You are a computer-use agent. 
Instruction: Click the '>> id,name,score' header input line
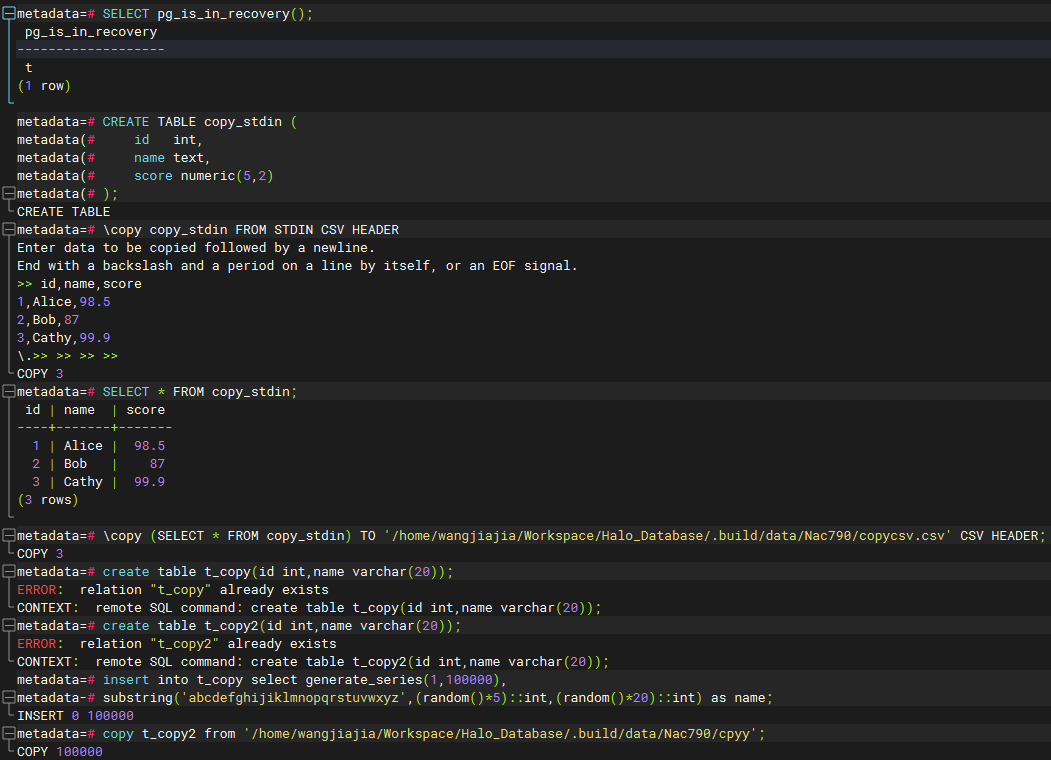pos(79,284)
